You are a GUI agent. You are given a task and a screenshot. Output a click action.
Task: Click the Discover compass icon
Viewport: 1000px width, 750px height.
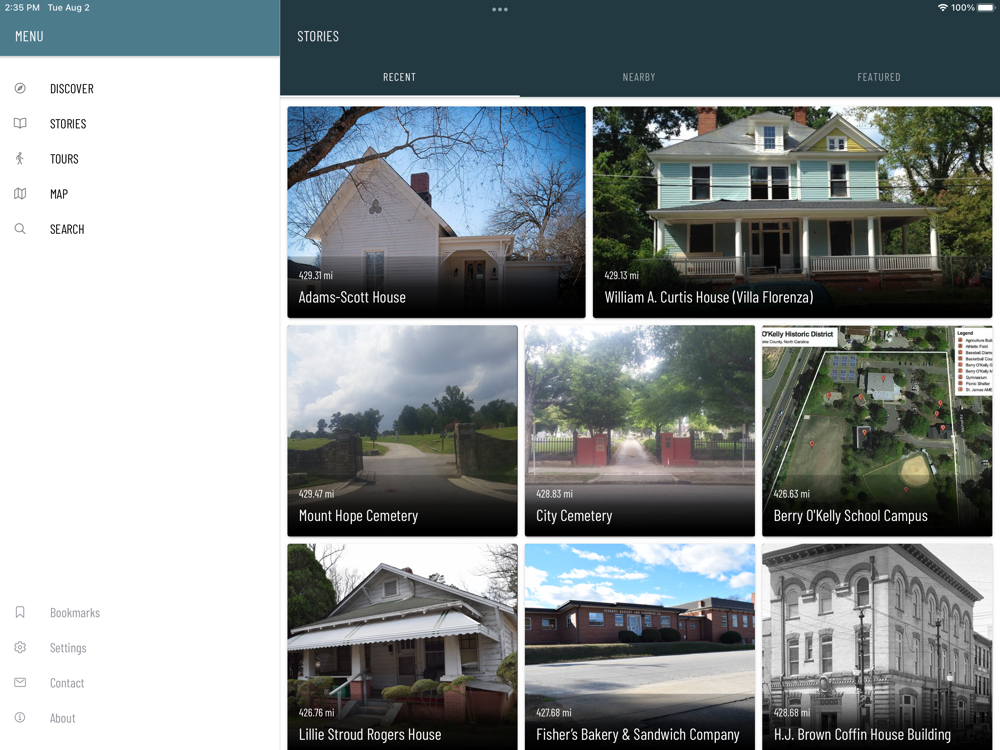(x=20, y=89)
